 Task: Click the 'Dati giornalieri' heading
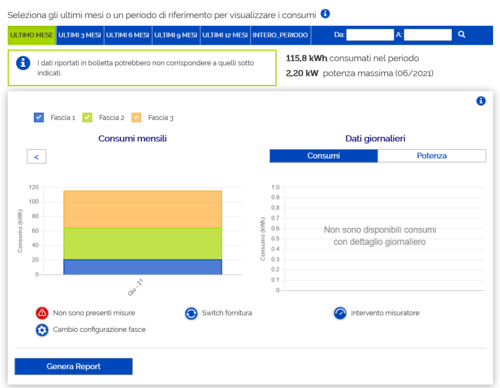pyautogui.click(x=375, y=138)
